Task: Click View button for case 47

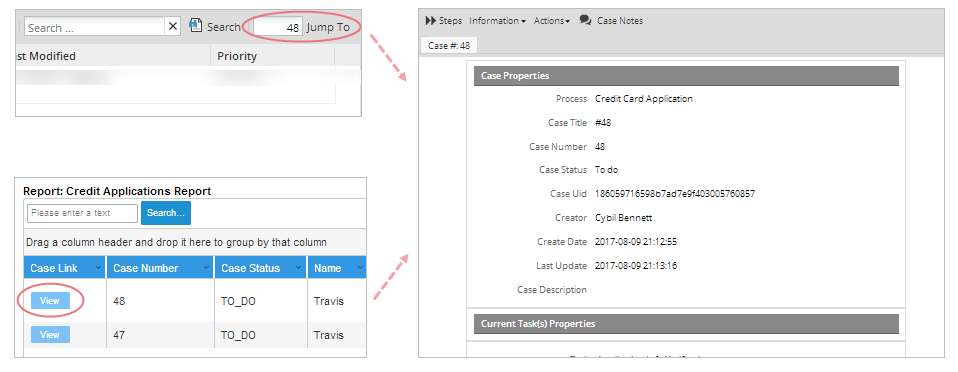Action: click(50, 335)
